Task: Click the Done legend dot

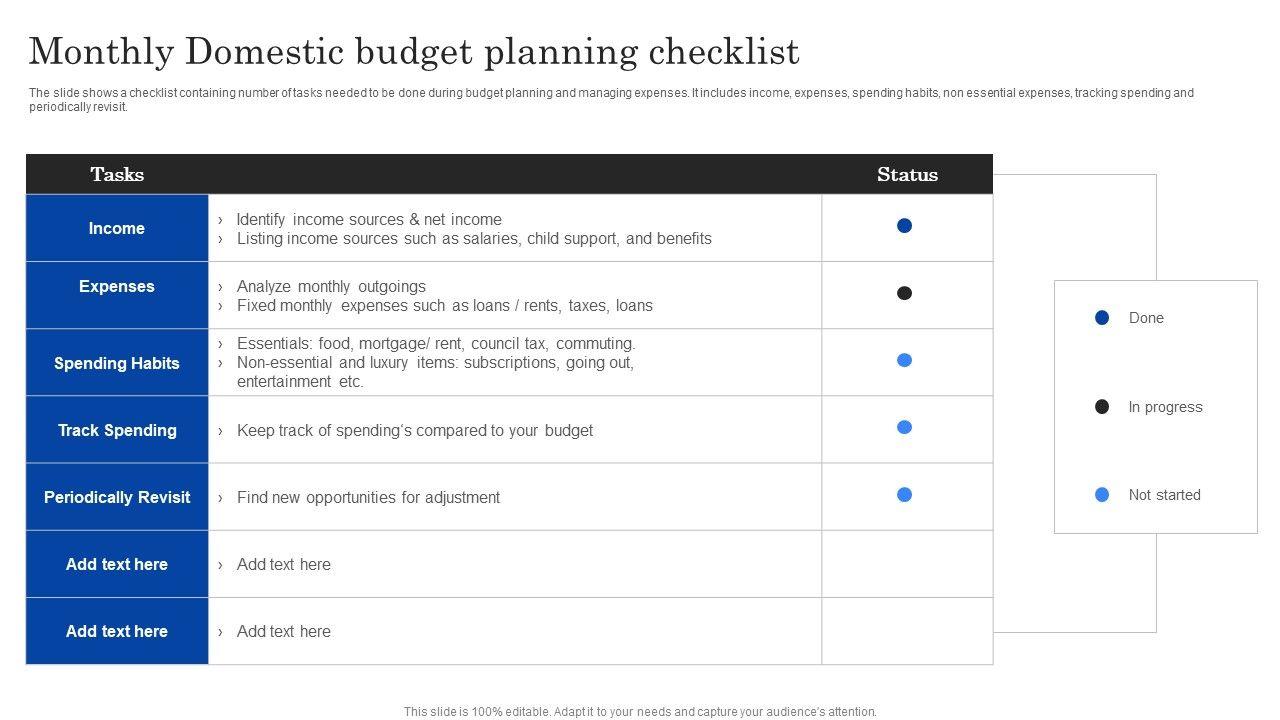Action: pyautogui.click(x=1102, y=318)
